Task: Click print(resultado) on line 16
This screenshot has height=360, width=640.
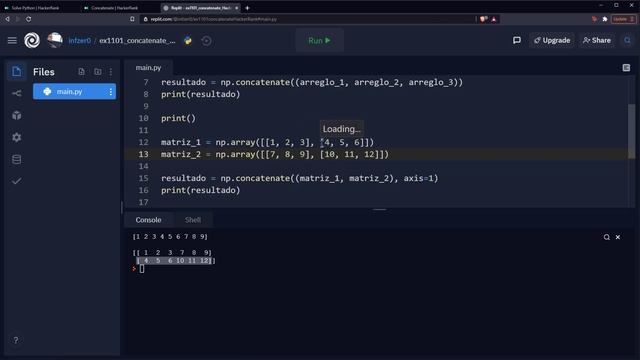Action: [200, 190]
